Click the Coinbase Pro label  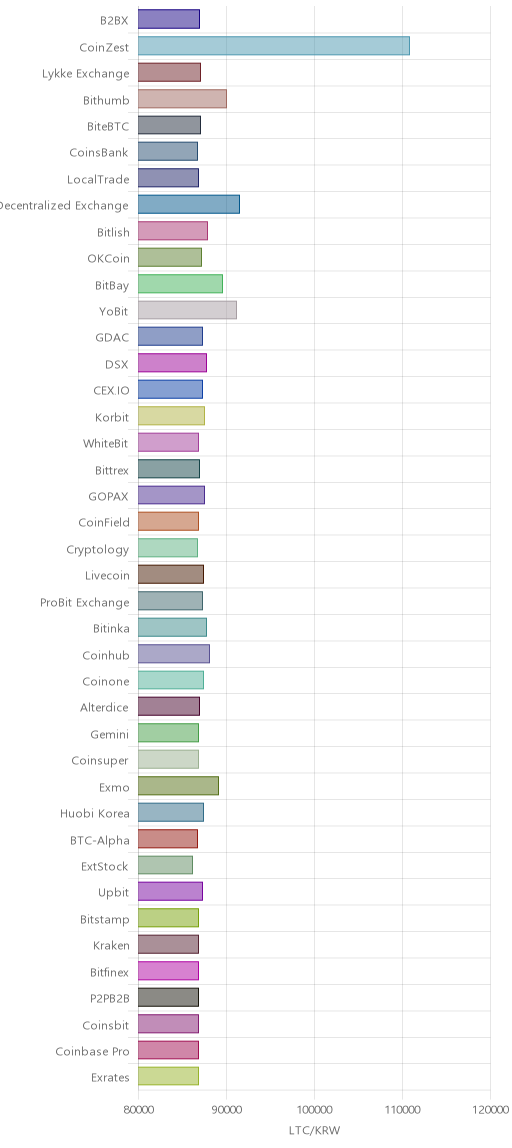(x=92, y=1051)
